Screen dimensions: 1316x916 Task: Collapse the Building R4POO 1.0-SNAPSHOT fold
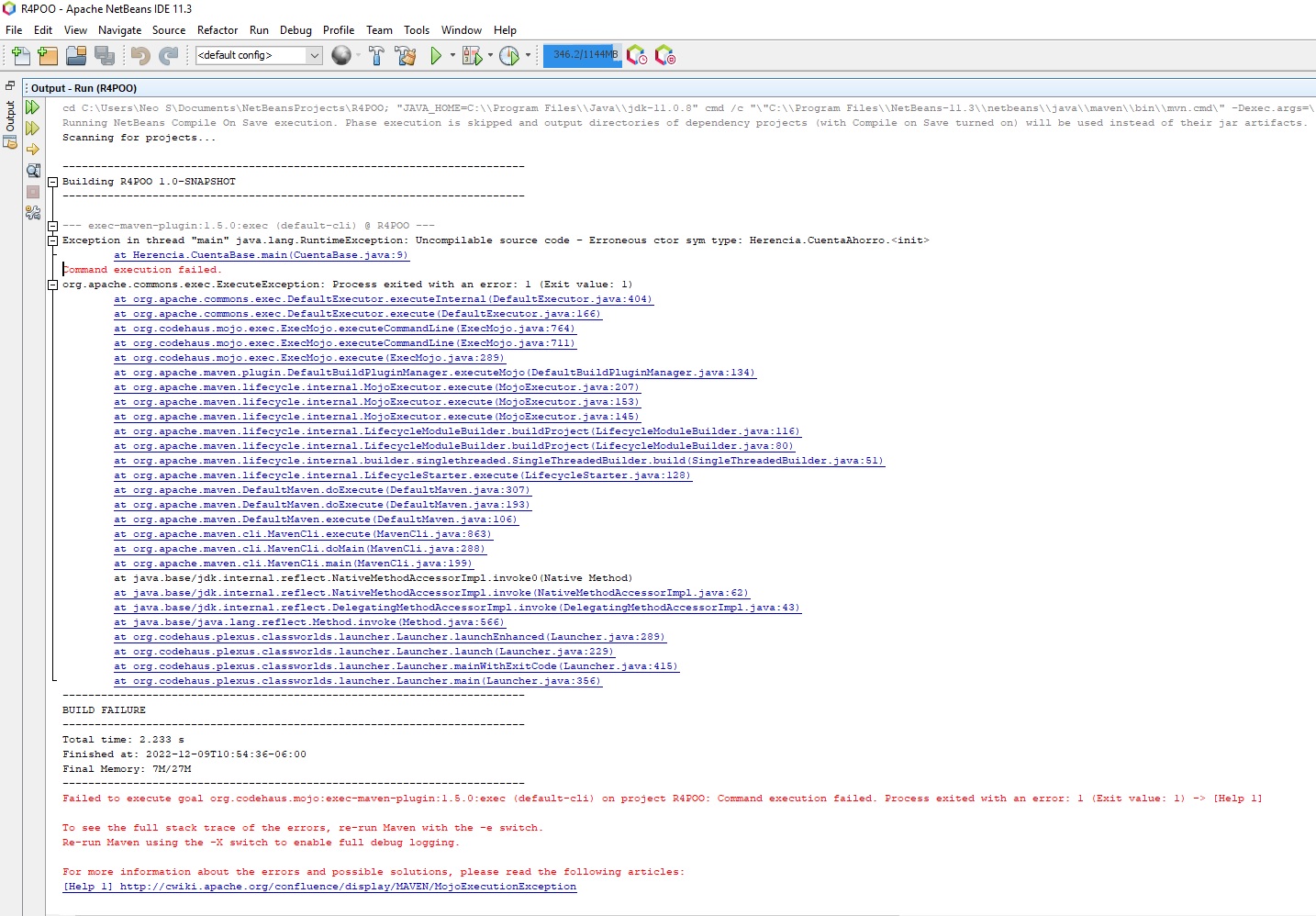52,182
